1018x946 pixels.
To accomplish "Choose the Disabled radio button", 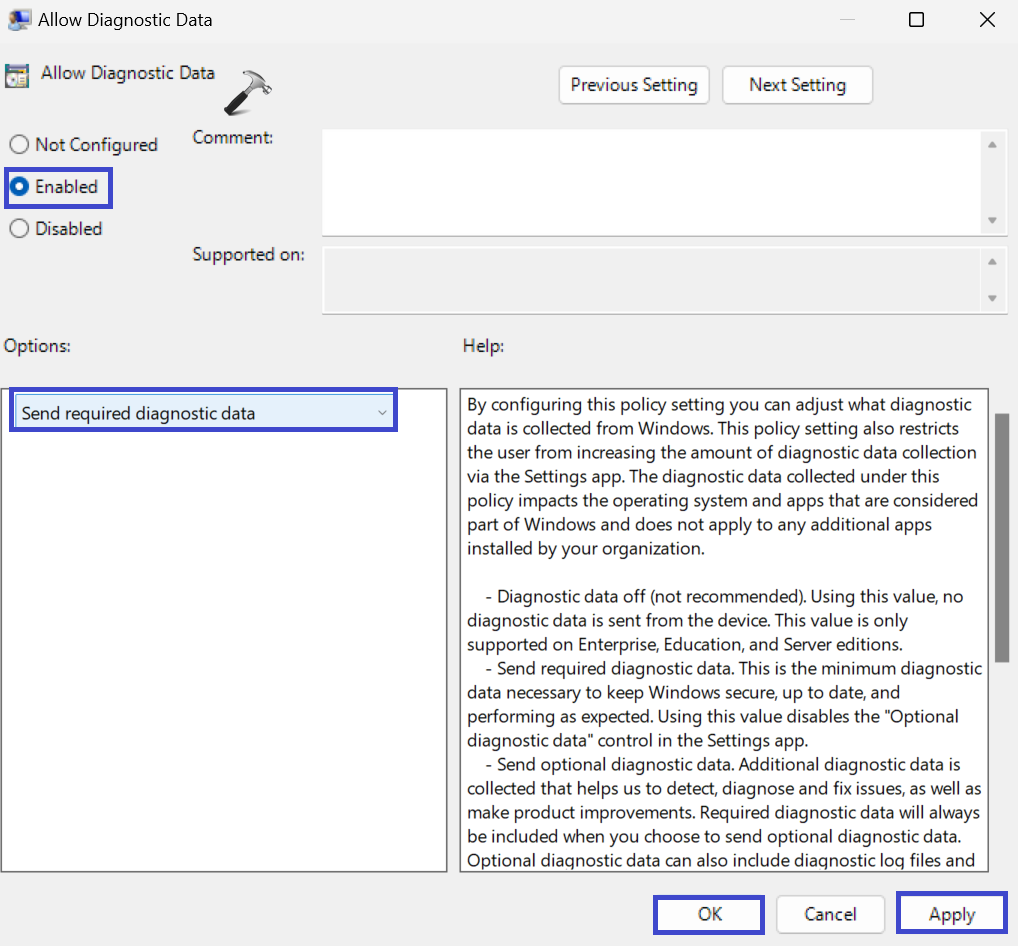I will [19, 229].
